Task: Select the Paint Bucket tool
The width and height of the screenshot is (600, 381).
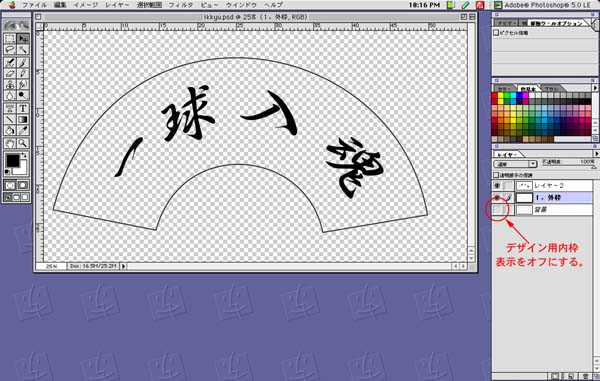Action: pyautogui.click(x=10, y=130)
